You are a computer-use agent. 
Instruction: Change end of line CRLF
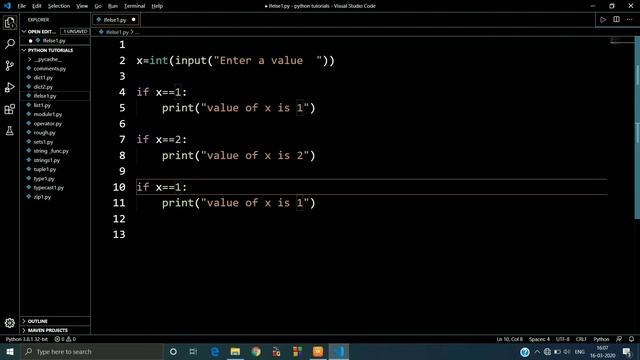(581, 339)
